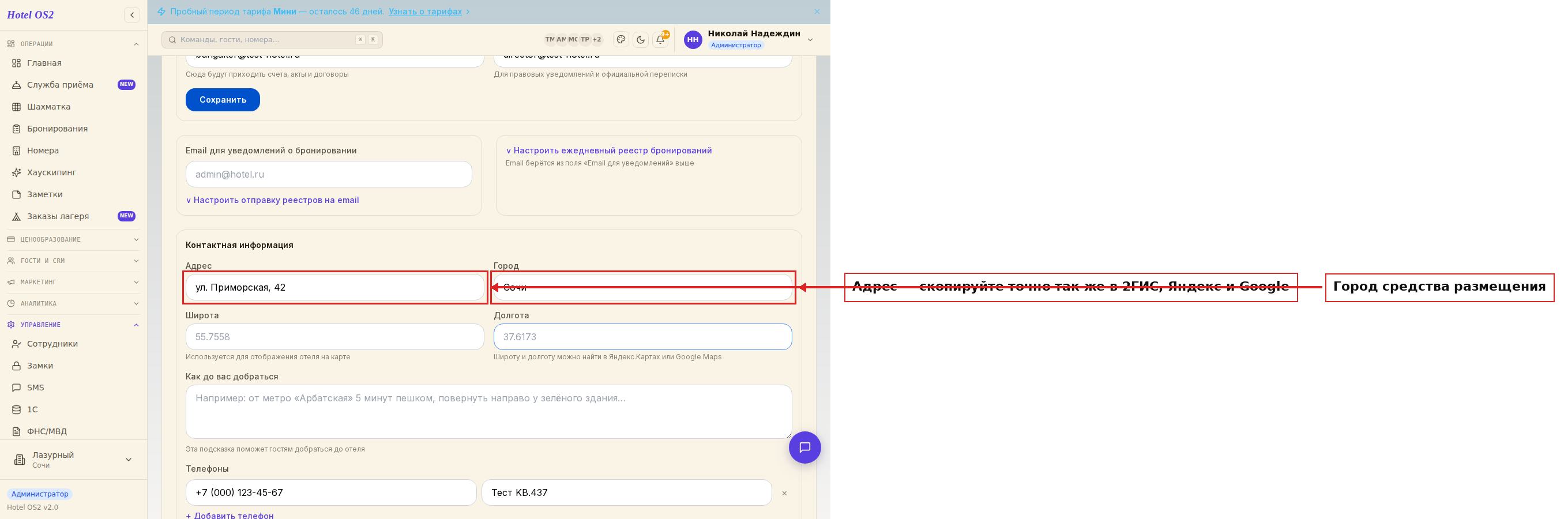
Task: Open user menu for Николай Надеждин
Action: point(749,40)
